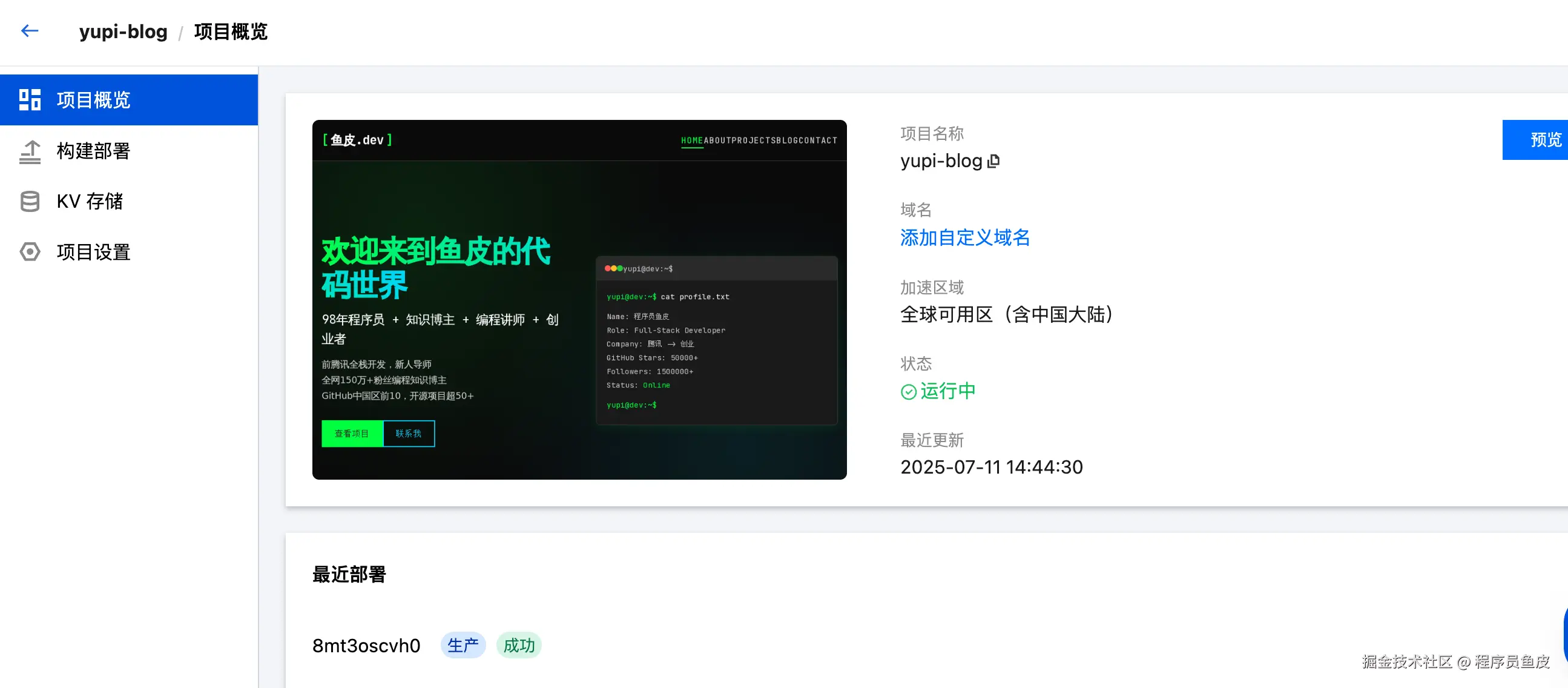This screenshot has width=1568, height=688.
Task: Click yupi-blog in the breadcrumb
Action: point(123,31)
